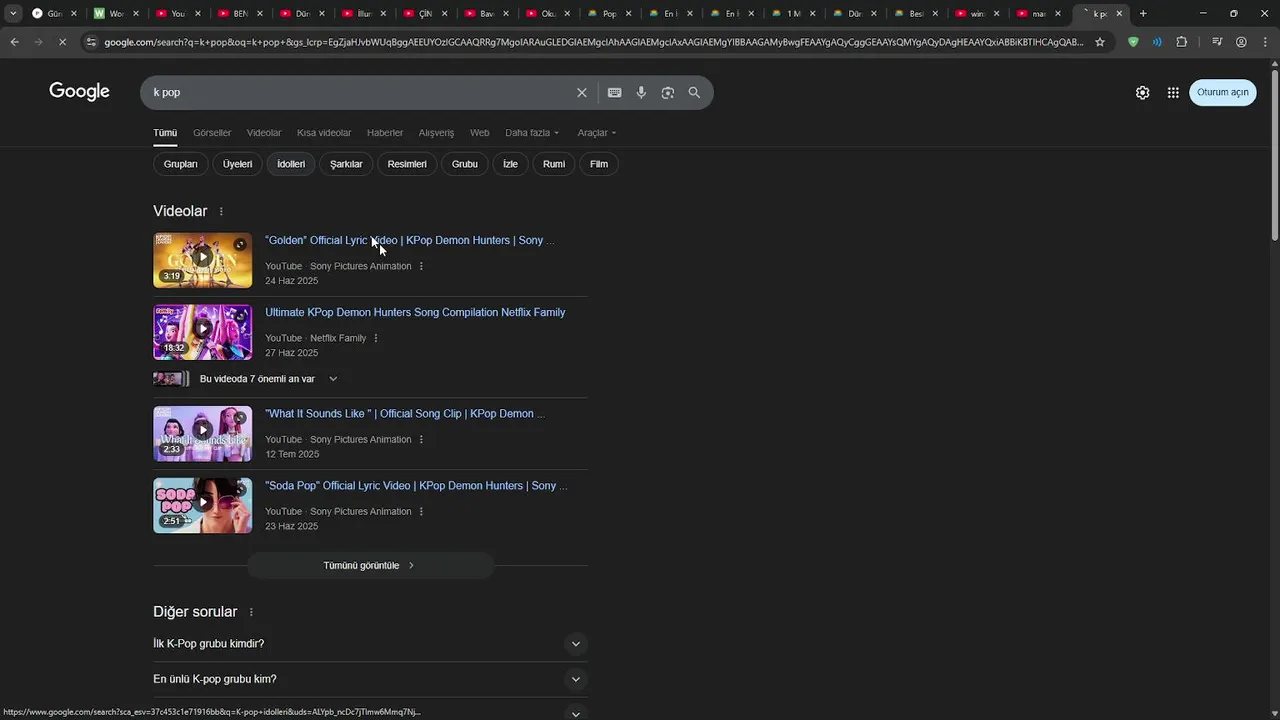Open a new browser tab
Screen dimensions: 1280x720
(1143, 14)
